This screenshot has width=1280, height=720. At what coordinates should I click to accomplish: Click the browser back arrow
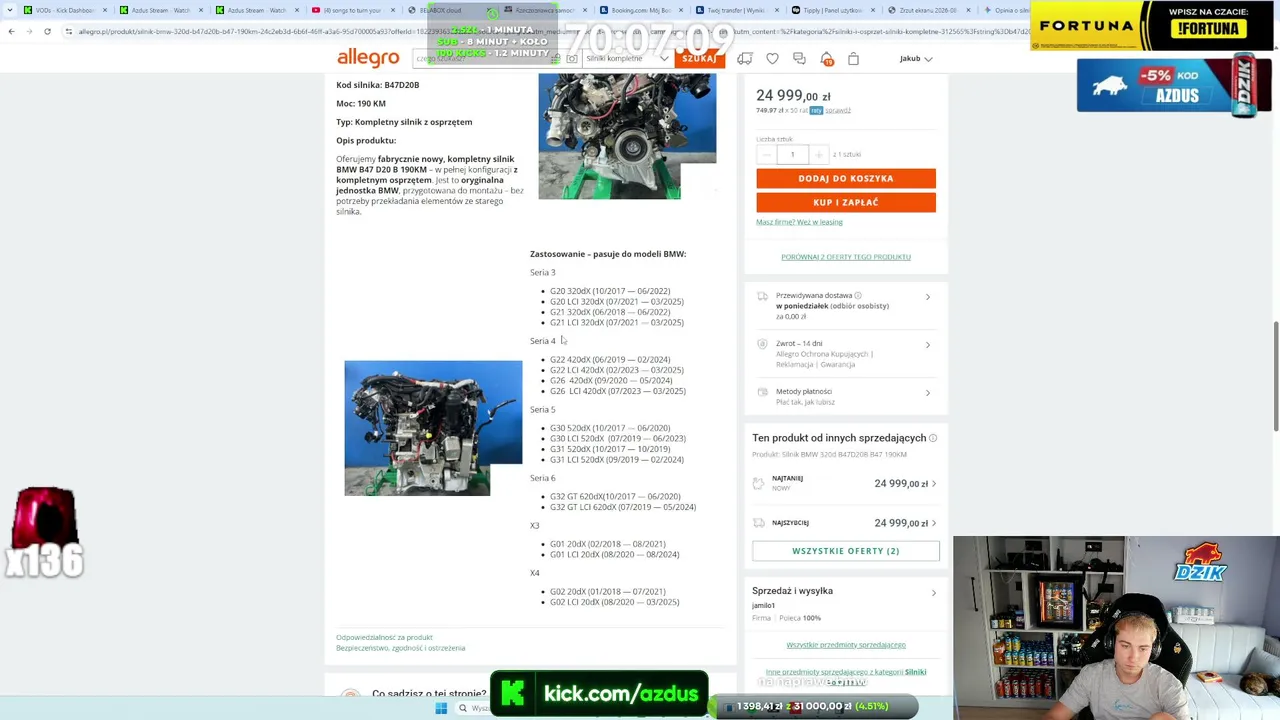coord(11,31)
